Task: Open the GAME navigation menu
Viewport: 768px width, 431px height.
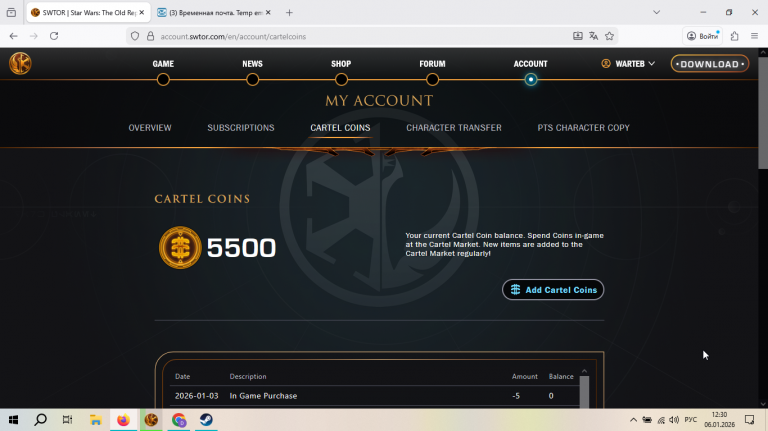Action: point(163,64)
